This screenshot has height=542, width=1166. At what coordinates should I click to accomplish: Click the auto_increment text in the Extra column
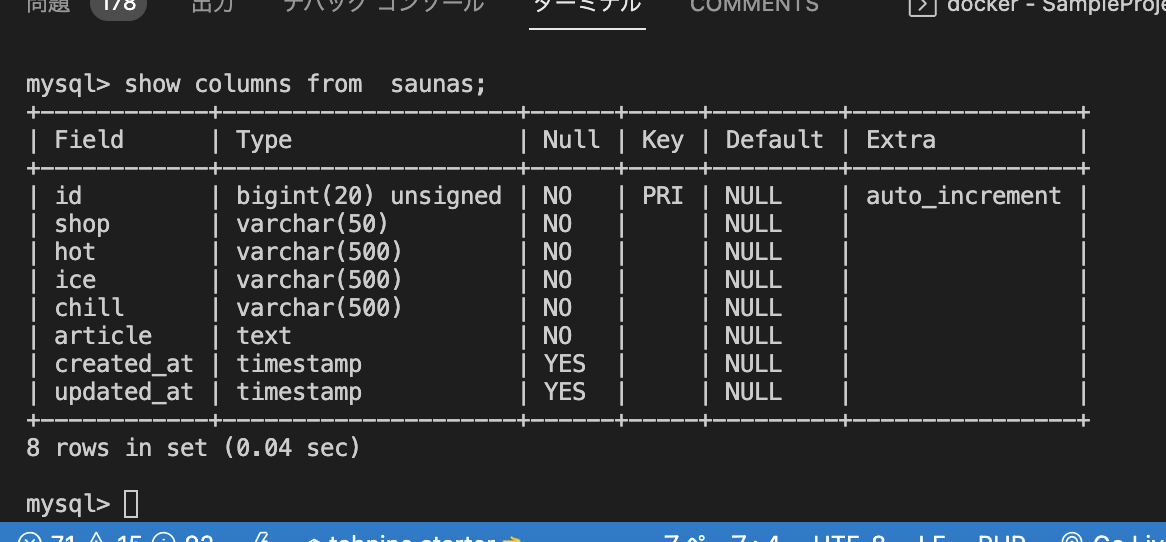tap(963, 195)
